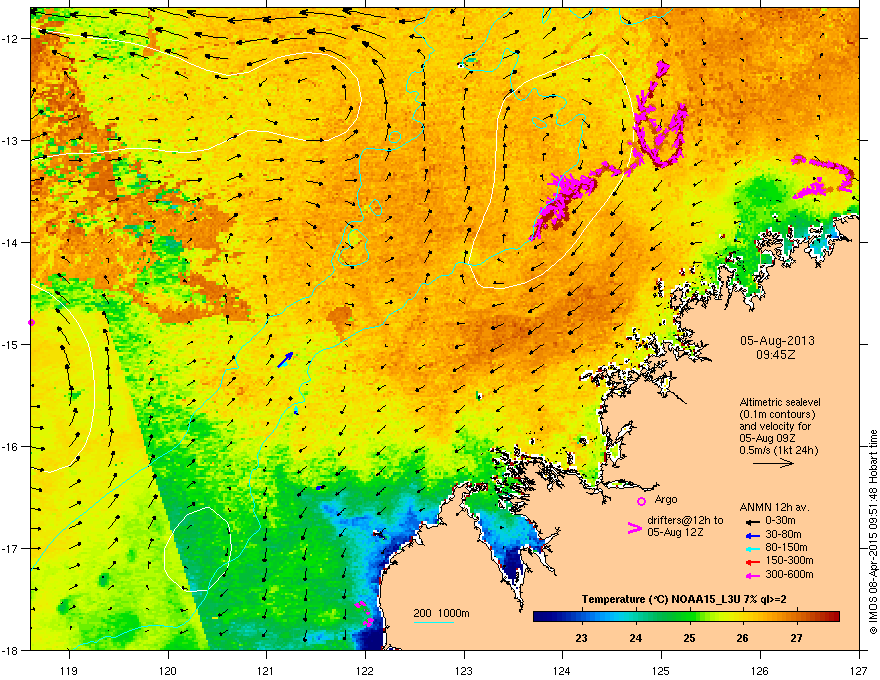This screenshot has width=880, height=680.
Task: Click the longitude axis label '119'
Action: (69, 670)
